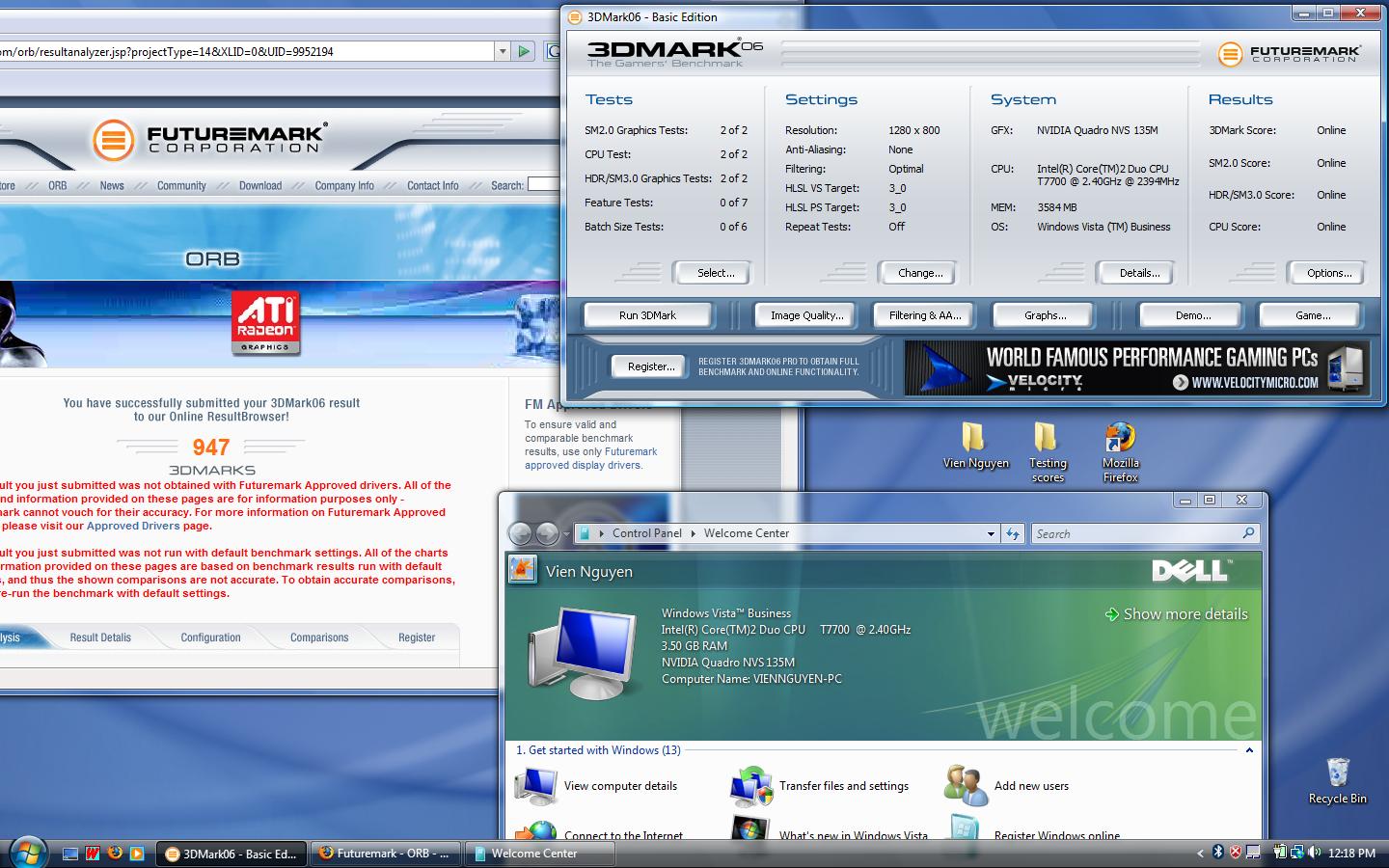This screenshot has height=868, width=1389.
Task: Click the volume speaker tray icon
Action: click(1313, 853)
